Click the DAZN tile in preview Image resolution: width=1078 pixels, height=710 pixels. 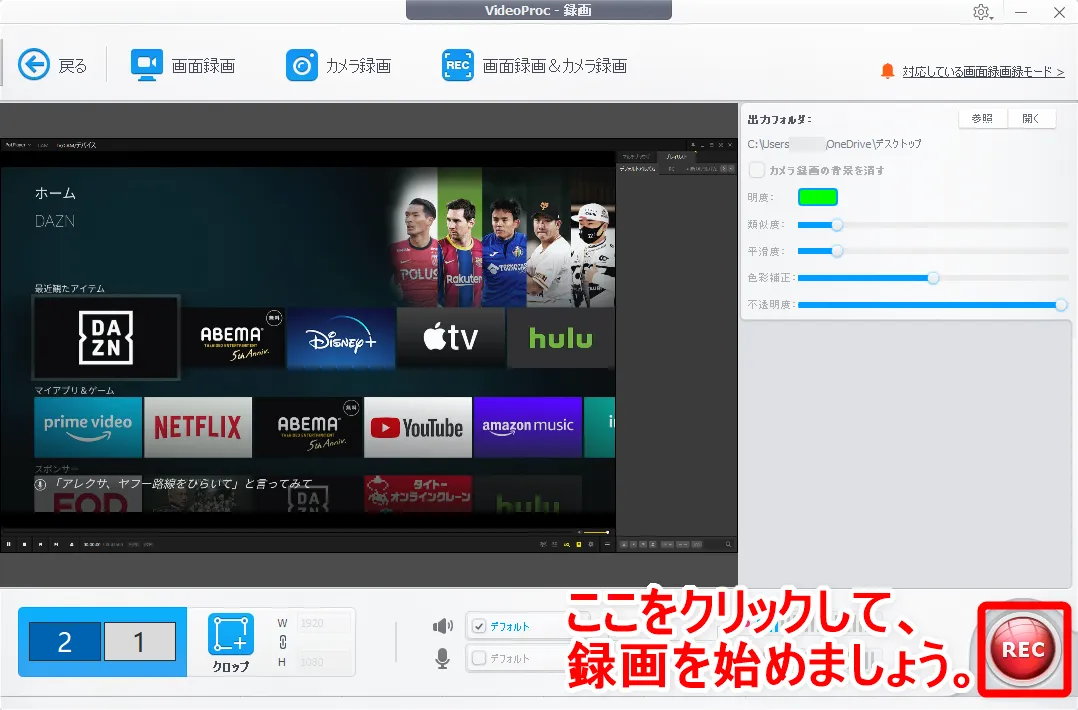pos(106,337)
